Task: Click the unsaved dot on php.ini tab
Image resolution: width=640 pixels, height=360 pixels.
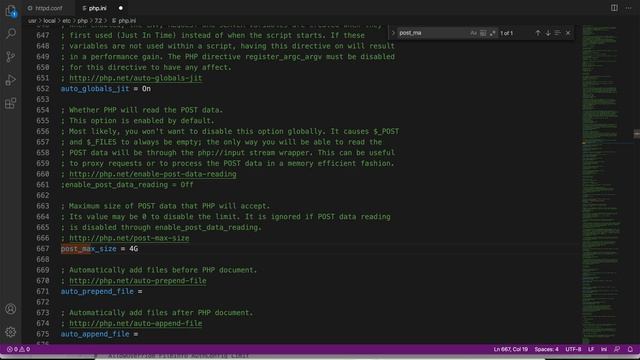Action: tap(120, 8)
